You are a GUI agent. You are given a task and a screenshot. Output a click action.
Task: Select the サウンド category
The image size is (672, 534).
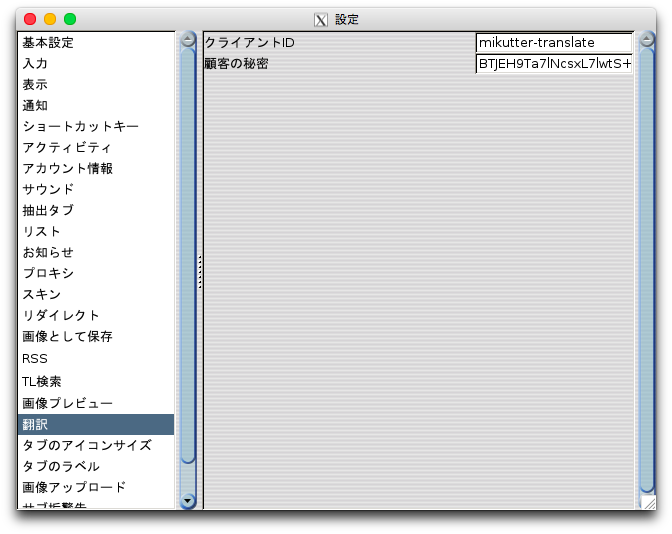point(96,189)
